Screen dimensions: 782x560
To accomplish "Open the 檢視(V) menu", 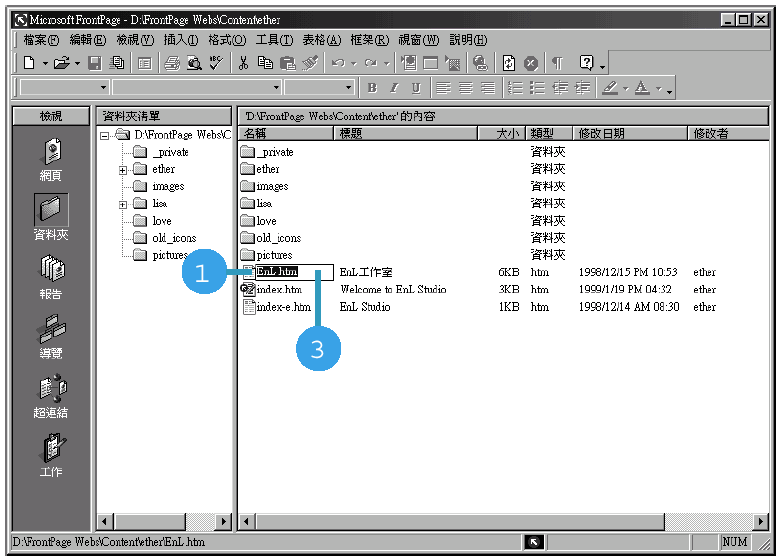I will point(135,40).
